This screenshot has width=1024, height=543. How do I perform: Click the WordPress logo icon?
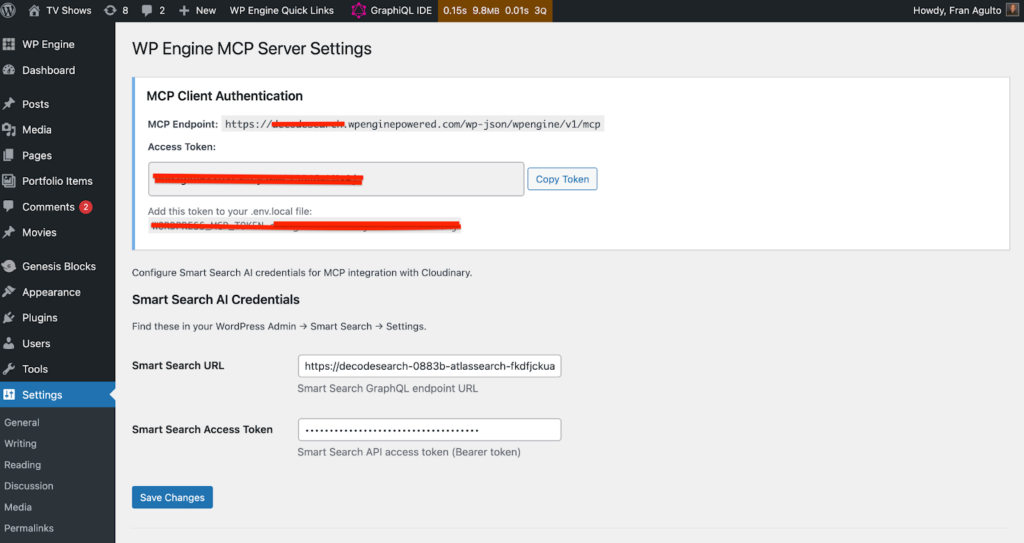(x=10, y=10)
